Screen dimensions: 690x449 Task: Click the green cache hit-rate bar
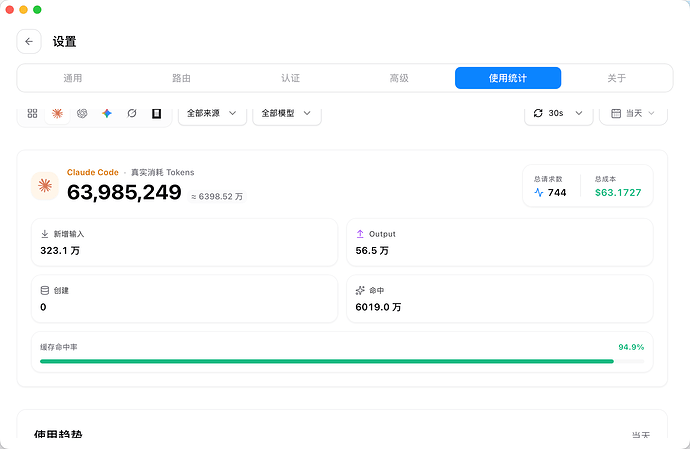tap(327, 361)
